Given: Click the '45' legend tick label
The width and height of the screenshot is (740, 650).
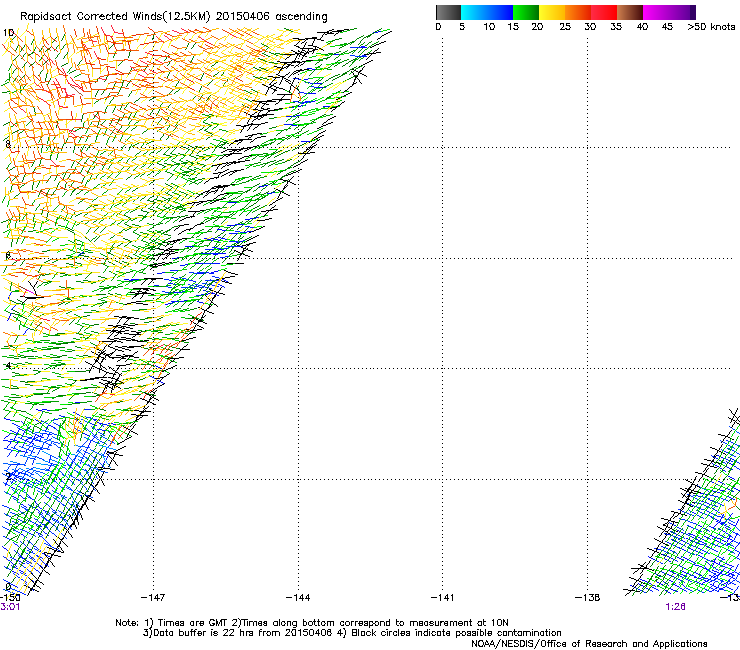Looking at the screenshot, I should pos(667,27).
